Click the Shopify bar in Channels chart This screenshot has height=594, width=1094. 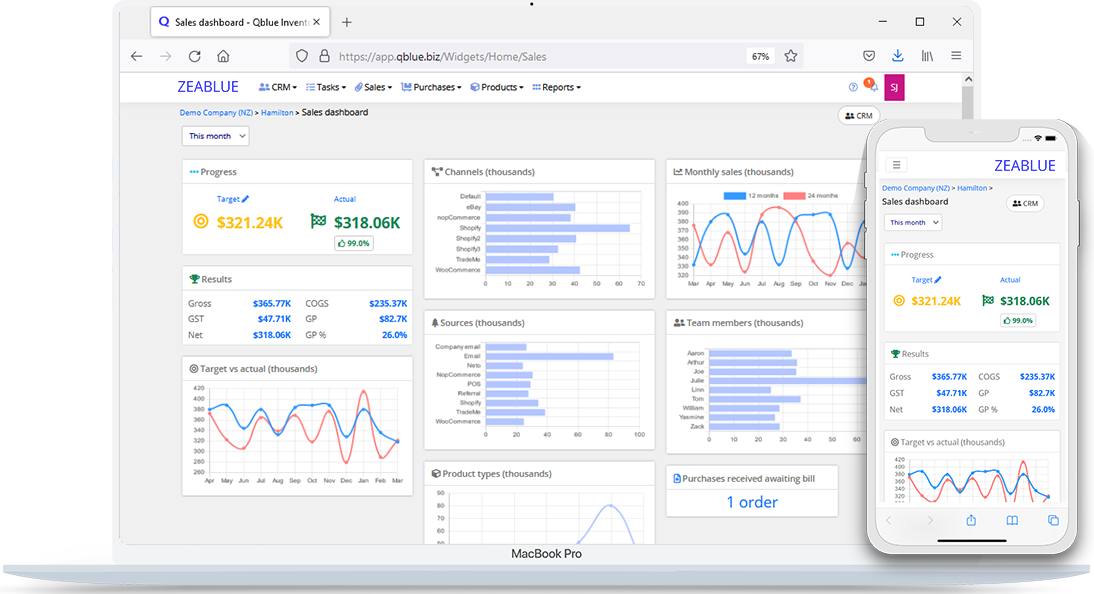(557, 228)
